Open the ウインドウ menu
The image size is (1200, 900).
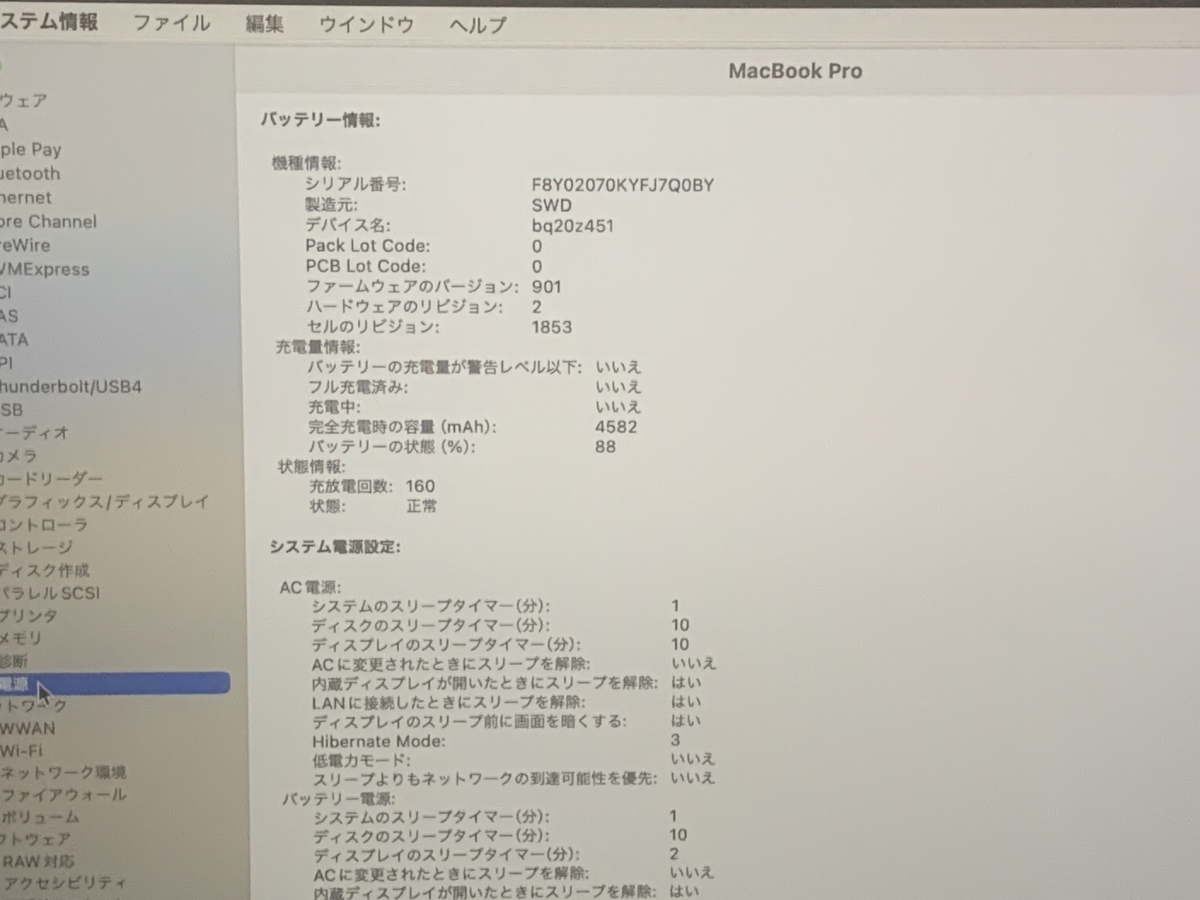tap(366, 22)
